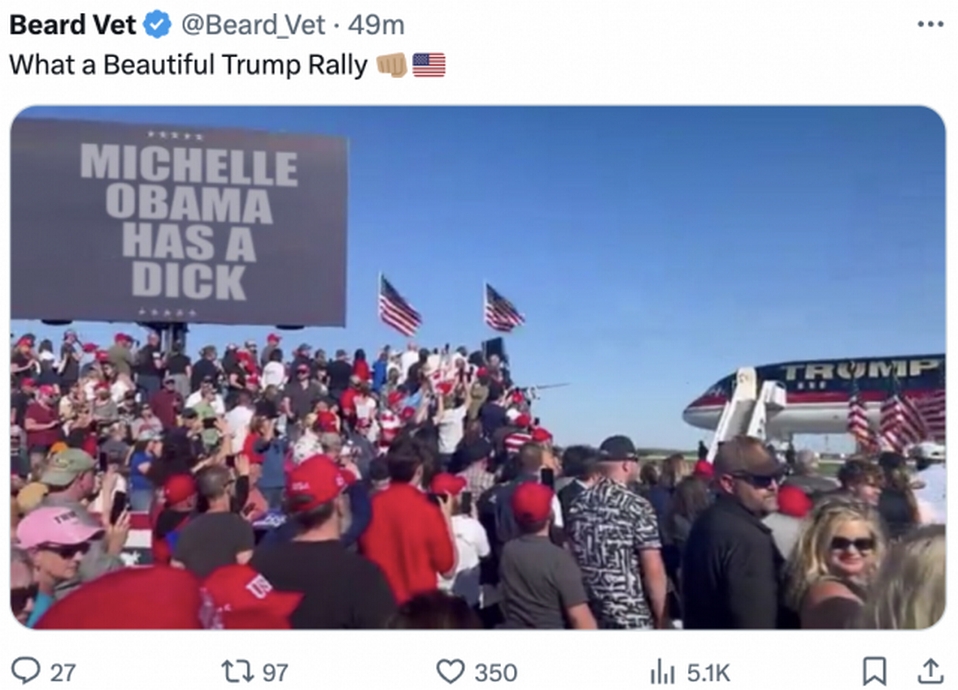The width and height of the screenshot is (958, 690).
Task: Click the blue verified checkmark badge
Action: coord(157,25)
